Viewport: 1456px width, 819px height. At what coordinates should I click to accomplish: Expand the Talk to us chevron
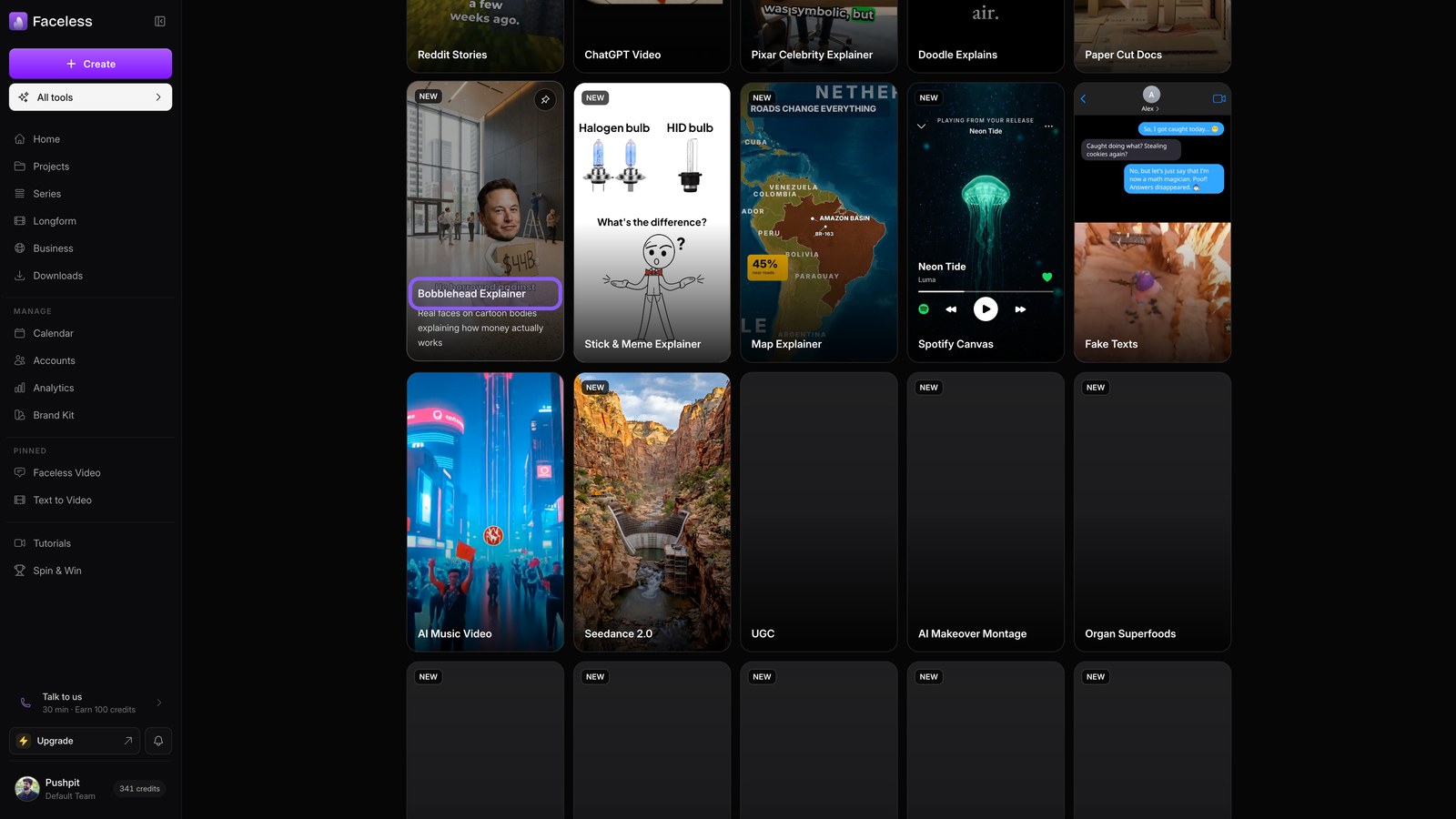click(x=159, y=703)
